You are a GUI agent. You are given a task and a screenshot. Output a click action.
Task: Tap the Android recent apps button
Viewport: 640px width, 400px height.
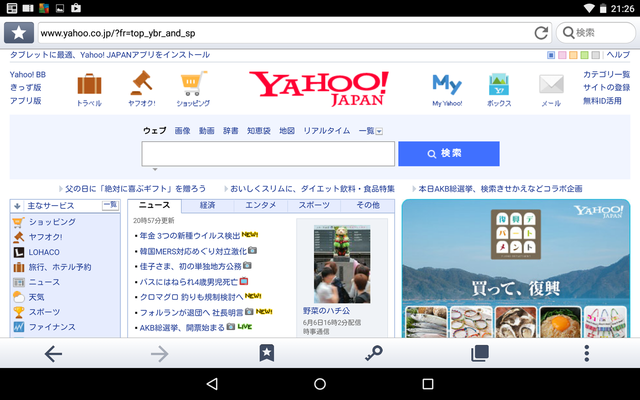click(x=428, y=384)
